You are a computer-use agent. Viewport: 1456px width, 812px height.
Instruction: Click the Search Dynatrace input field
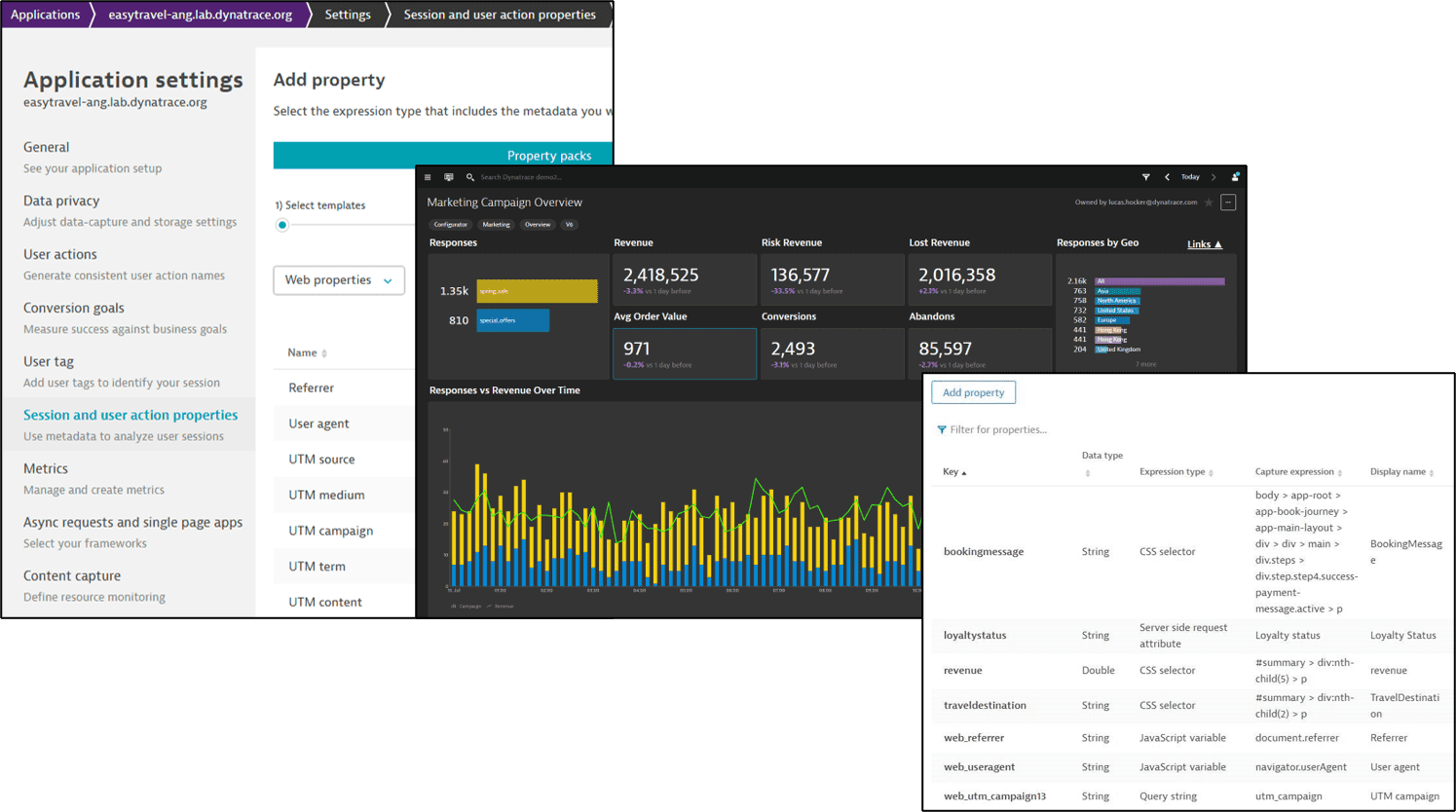click(521, 177)
